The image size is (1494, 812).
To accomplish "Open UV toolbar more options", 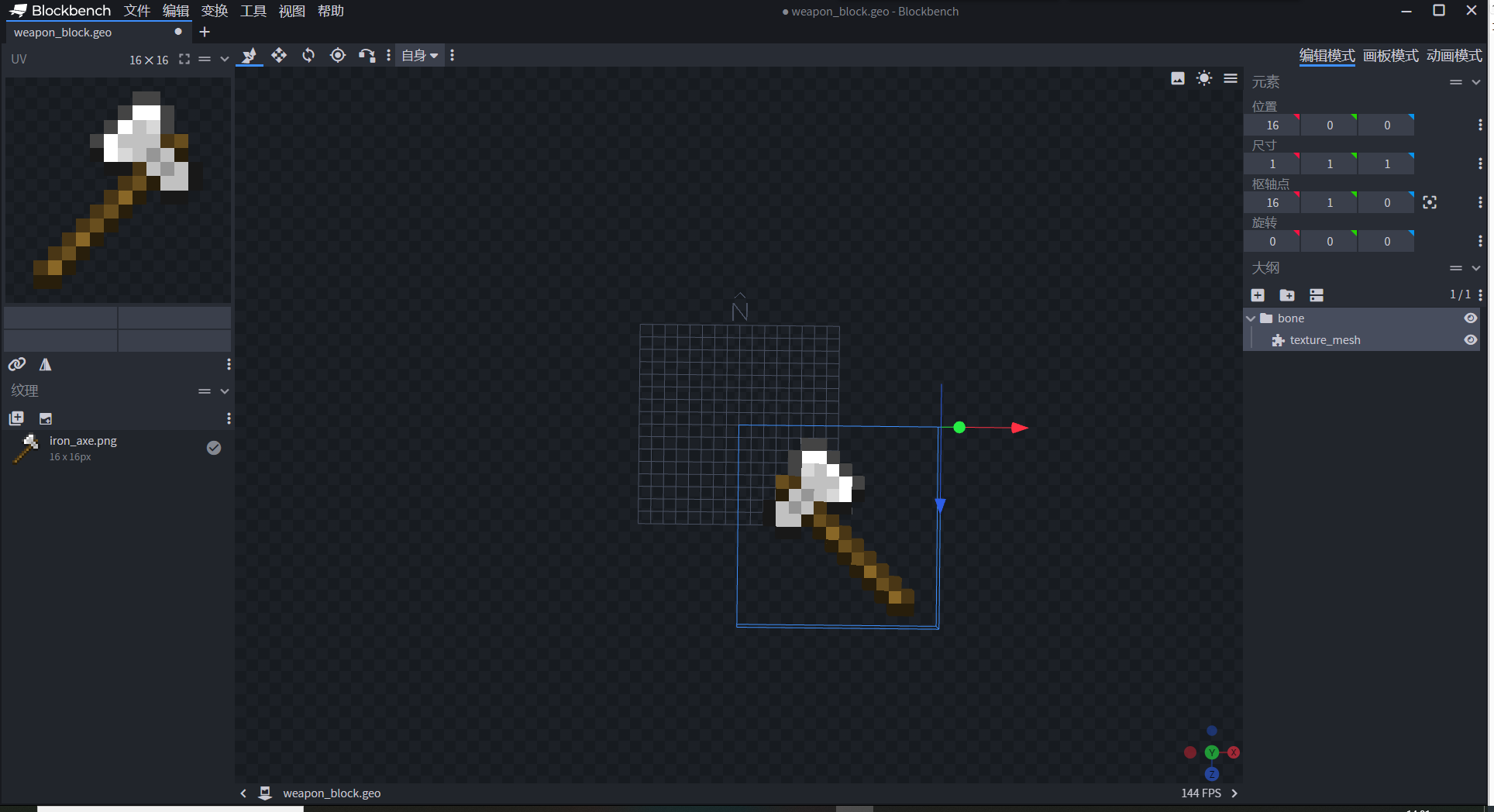I will (x=229, y=364).
